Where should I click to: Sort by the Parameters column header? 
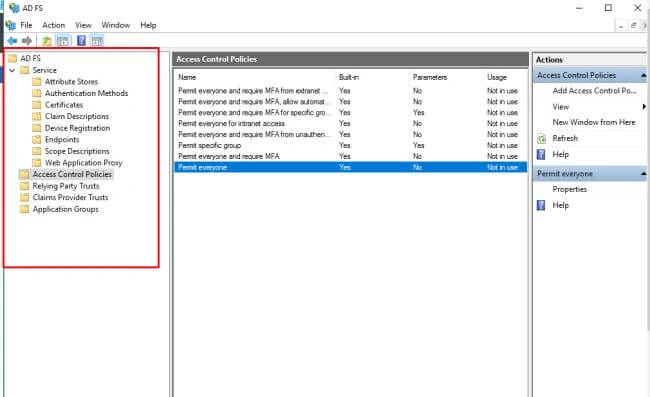pos(430,77)
